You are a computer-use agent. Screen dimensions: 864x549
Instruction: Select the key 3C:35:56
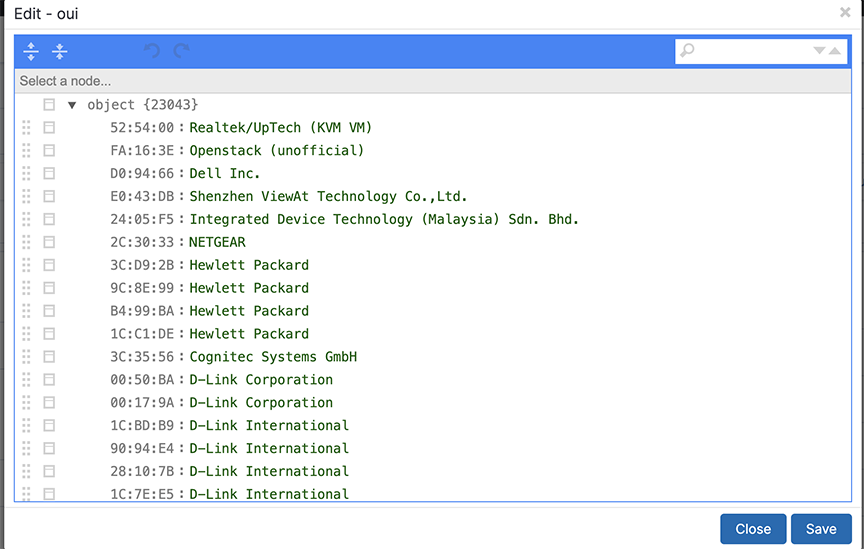142,357
